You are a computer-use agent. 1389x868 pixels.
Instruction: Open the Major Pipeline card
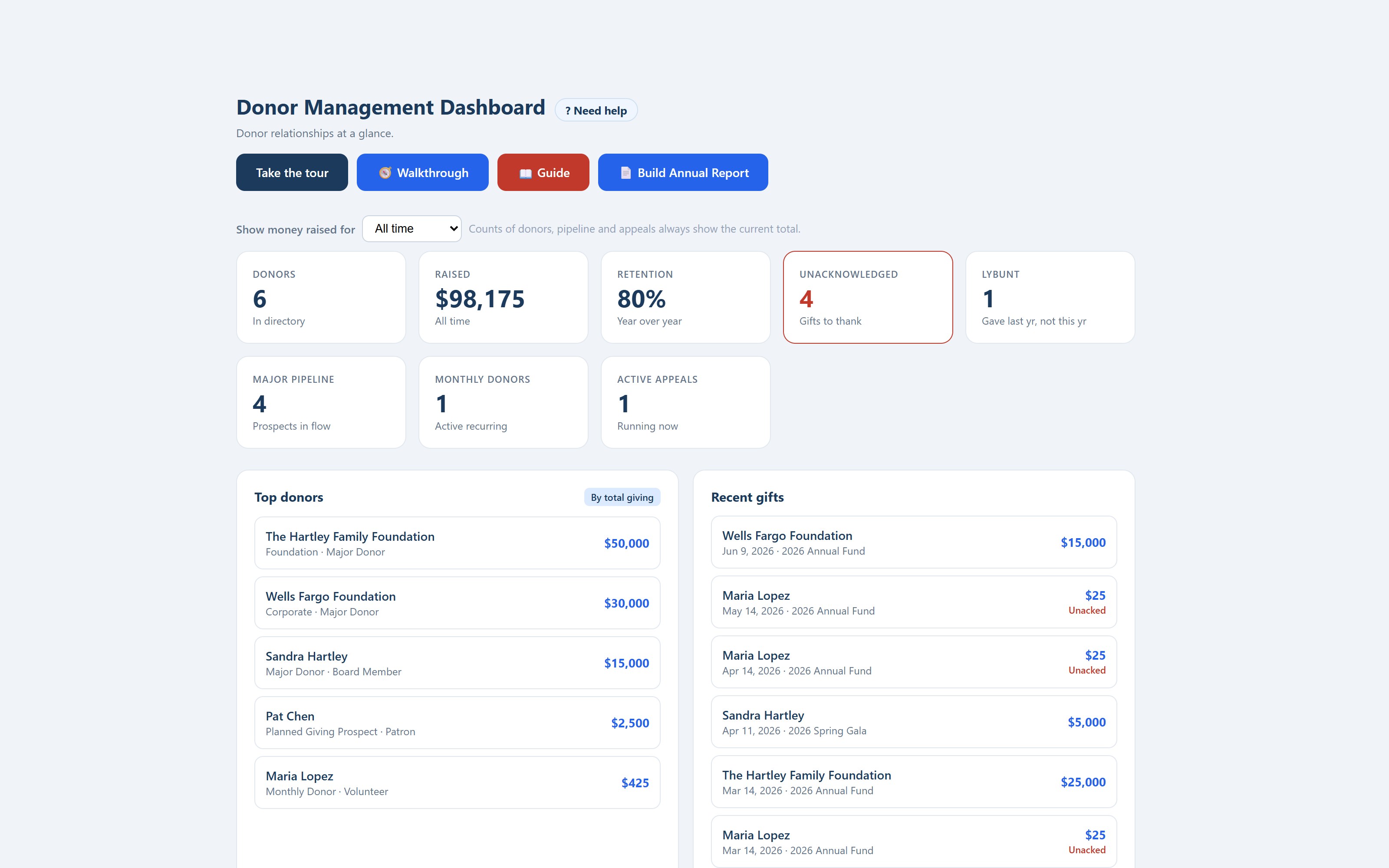coord(321,402)
